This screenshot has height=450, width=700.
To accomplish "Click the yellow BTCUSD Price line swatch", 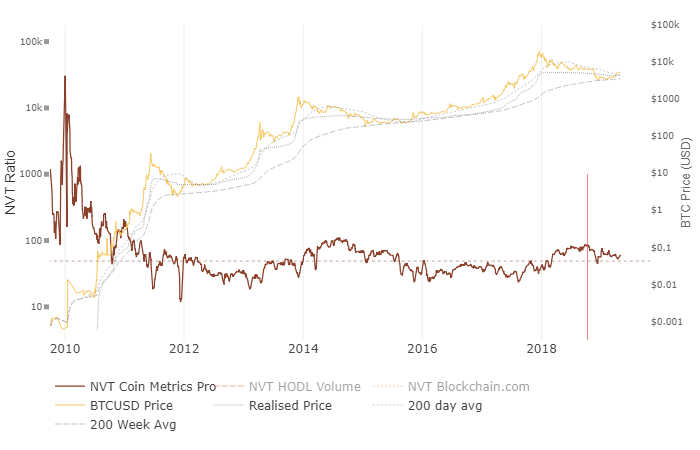I will coord(69,406).
